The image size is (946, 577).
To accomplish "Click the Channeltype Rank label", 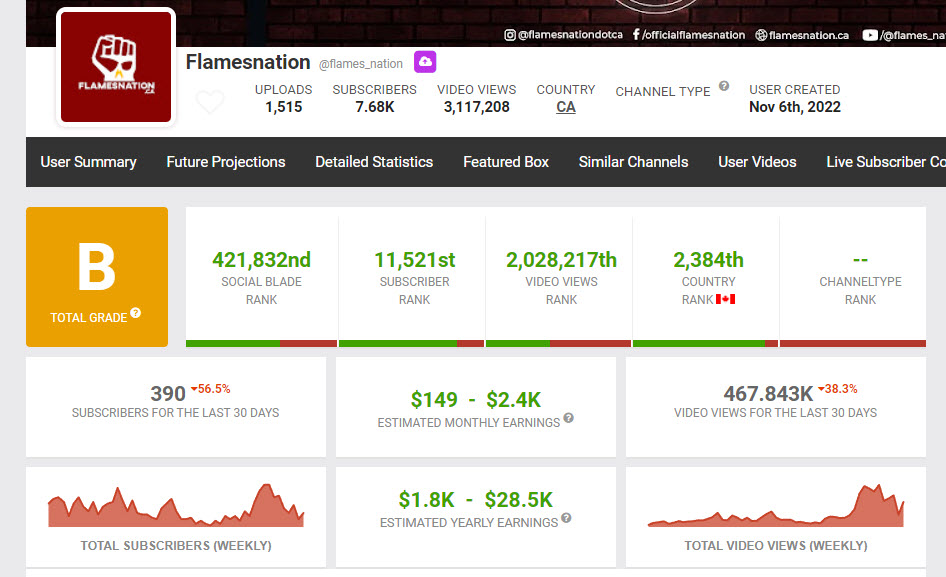I will 860,290.
